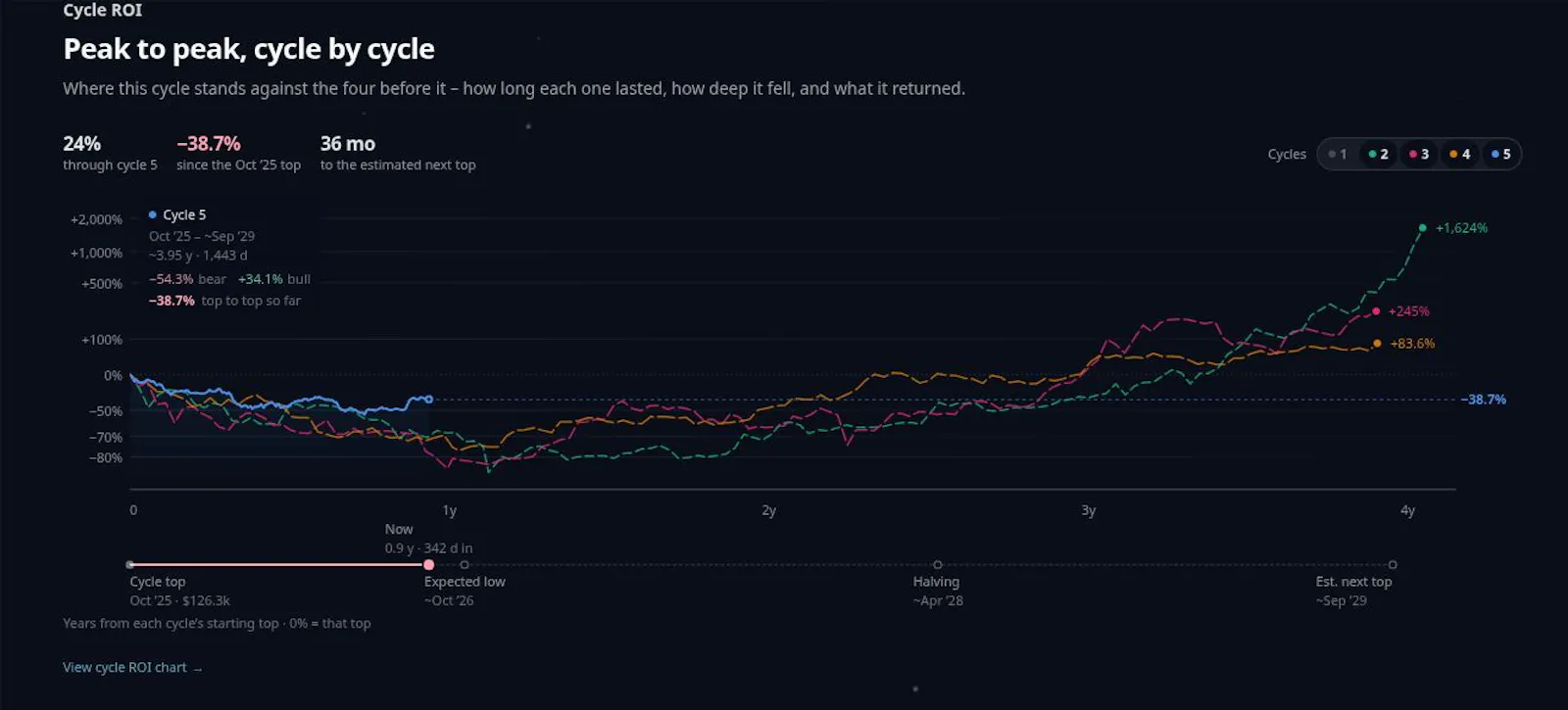Click the Peak to peak, cycle by cycle heading

point(249,49)
